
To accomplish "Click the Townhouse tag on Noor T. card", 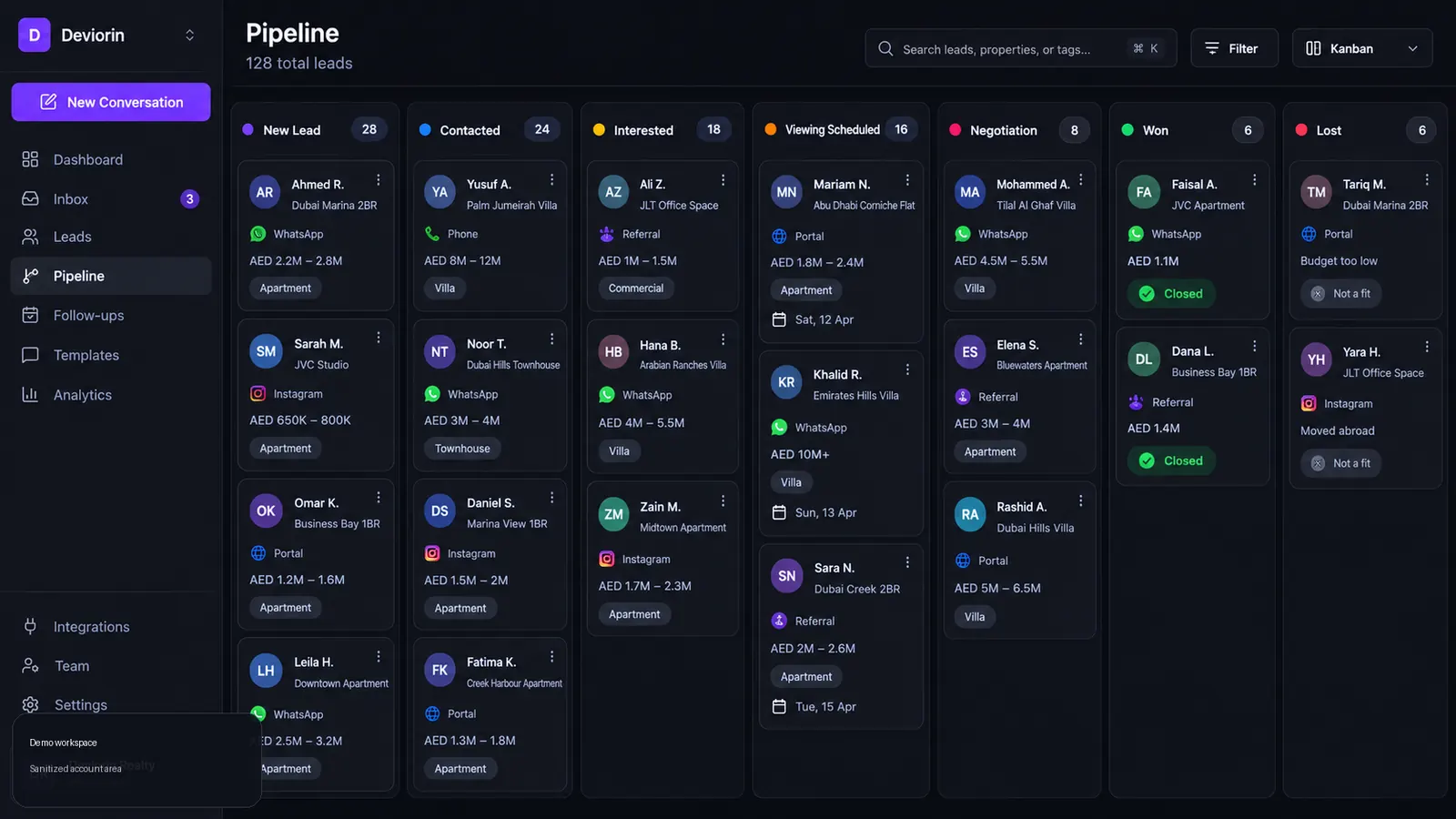I will tap(462, 449).
